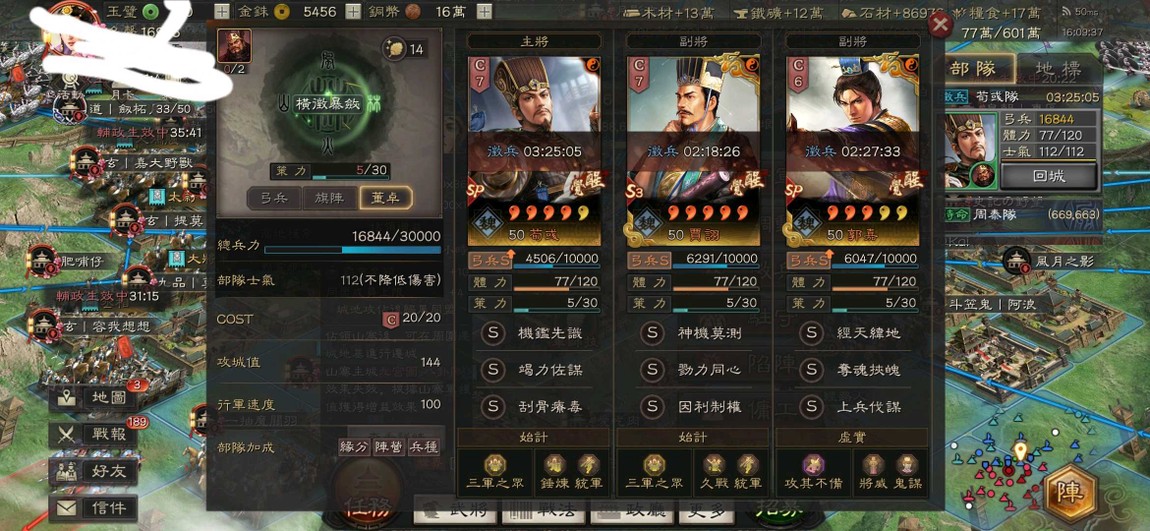Select the 弓兵 troop type option
Image resolution: width=1150 pixels, height=531 pixels.
pos(274,197)
